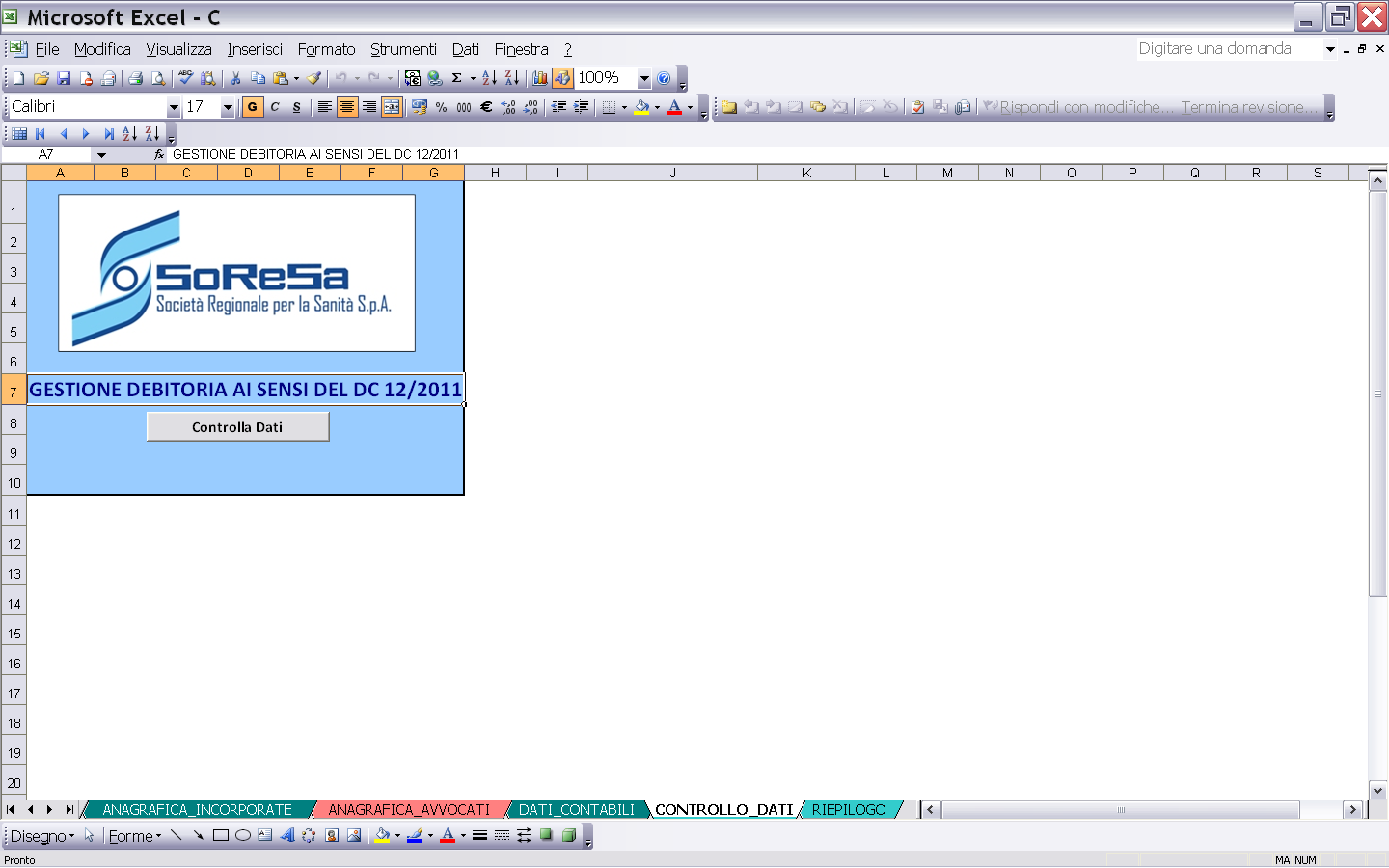Toggle italic formatting (C button)

[x=275, y=107]
